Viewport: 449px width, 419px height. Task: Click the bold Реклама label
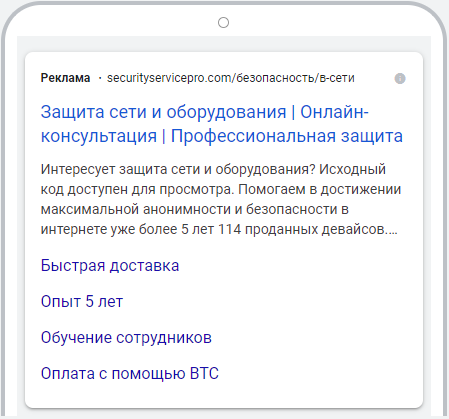point(65,78)
